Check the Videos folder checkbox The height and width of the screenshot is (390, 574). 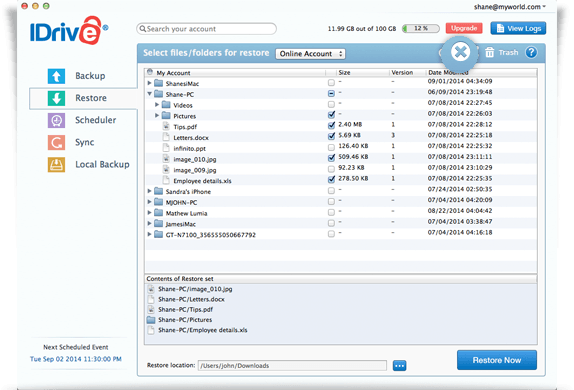[x=331, y=104]
